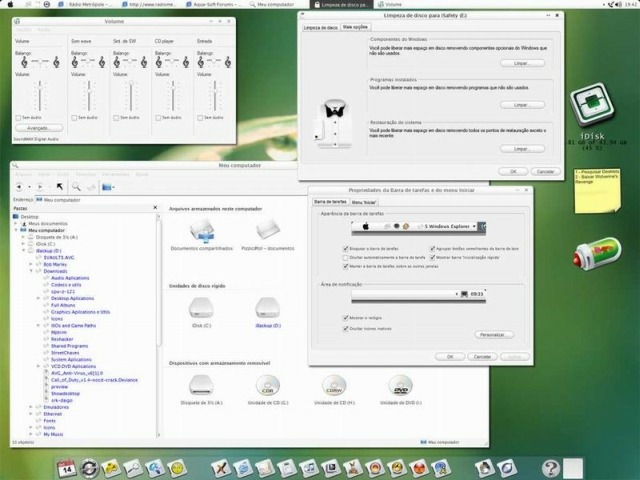Switch to Aqua-Soft Forums taskbar item
The image size is (640, 480).
point(214,4)
